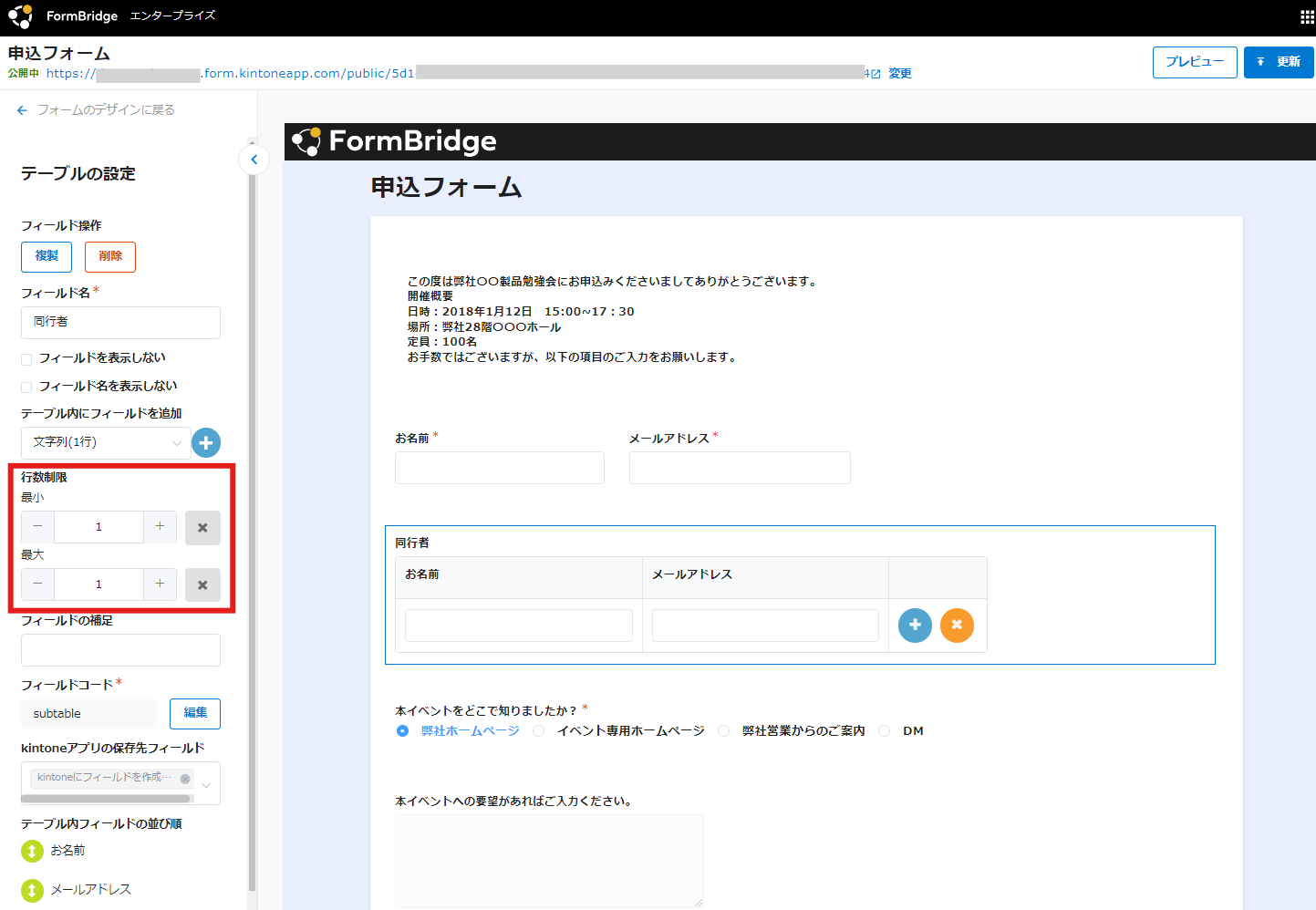The width and height of the screenshot is (1316, 910).
Task: Select the 弊社ホームページ radio option
Action: [x=402, y=731]
